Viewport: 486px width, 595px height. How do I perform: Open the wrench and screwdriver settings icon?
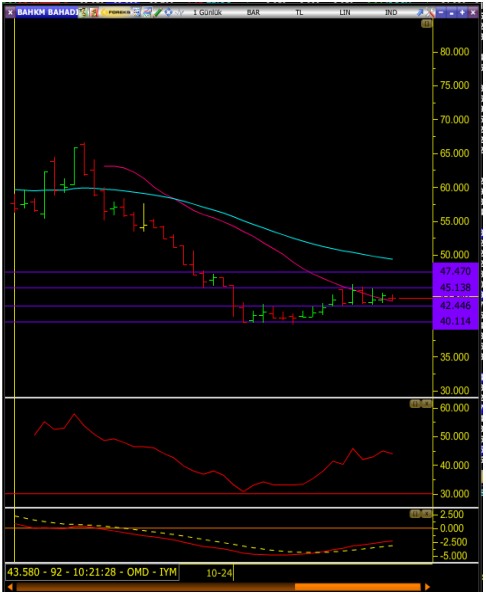click(430, 13)
